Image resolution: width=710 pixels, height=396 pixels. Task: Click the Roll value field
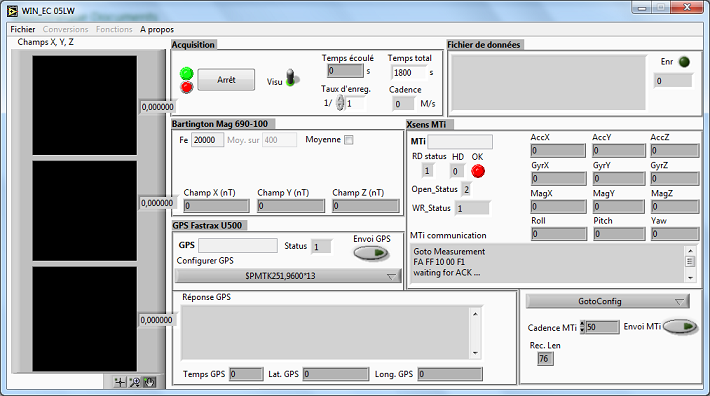tap(559, 234)
